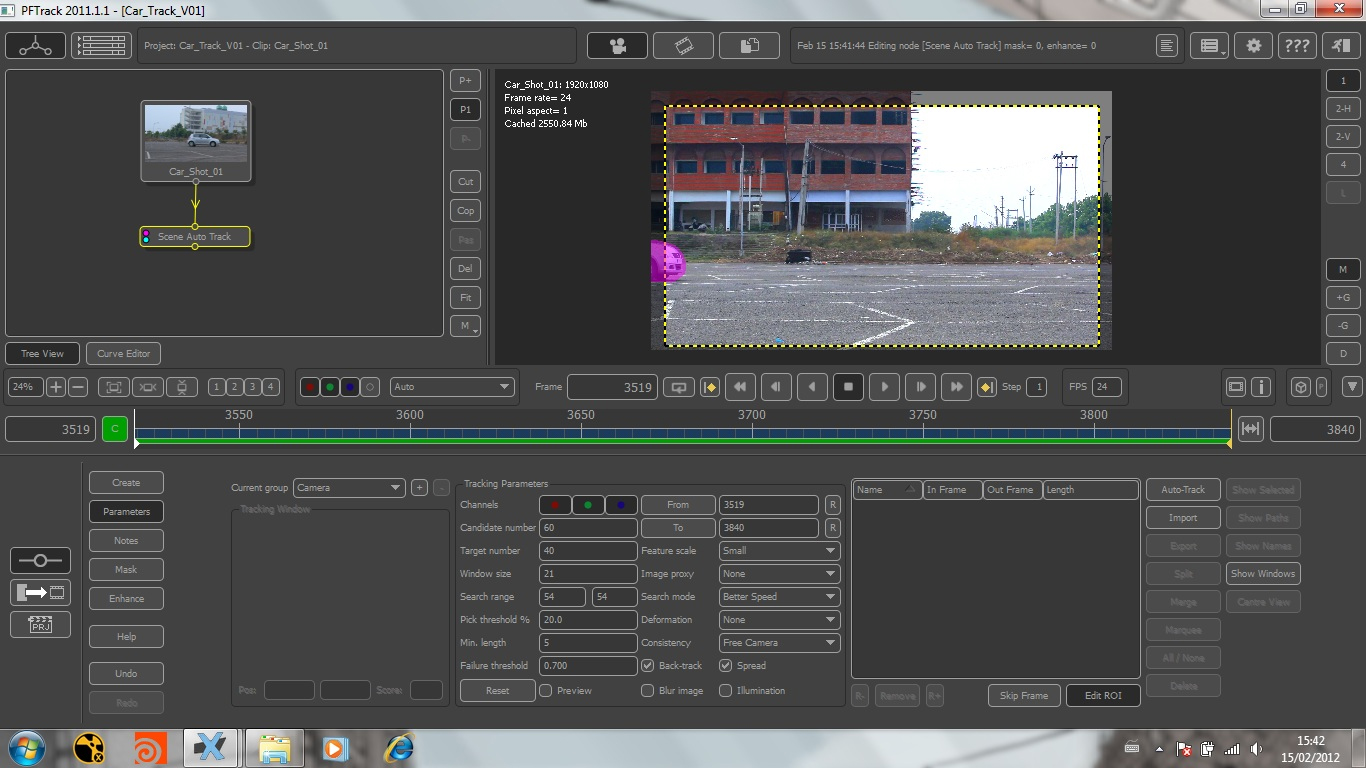Open the Parameters section
This screenshot has width=1366, height=768.
tap(126, 511)
